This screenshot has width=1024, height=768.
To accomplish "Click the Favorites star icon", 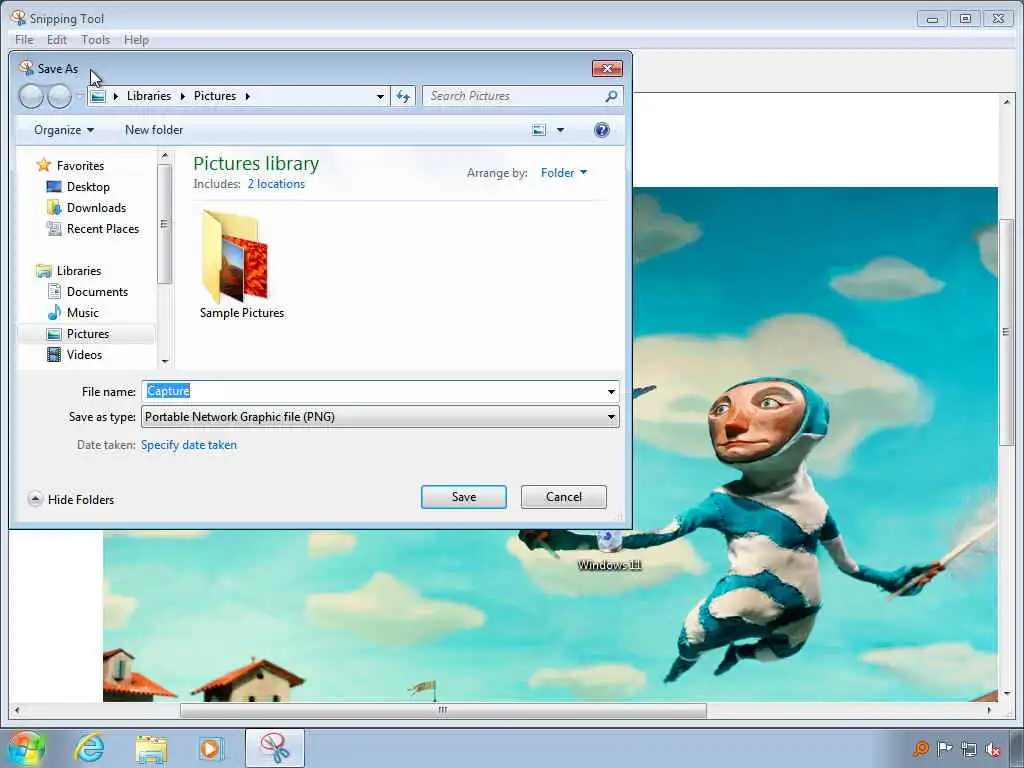I will point(44,165).
